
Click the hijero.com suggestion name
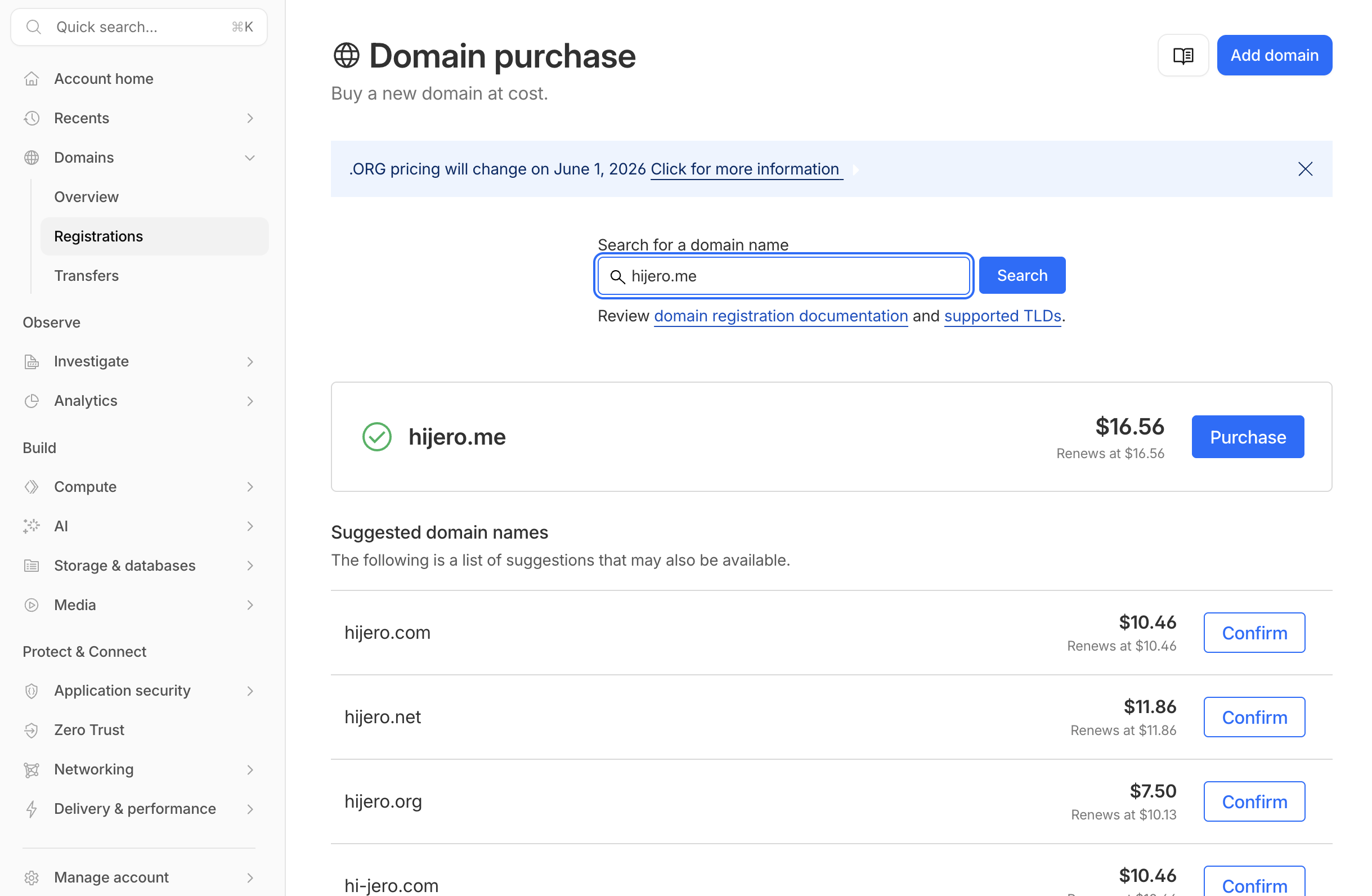point(387,633)
